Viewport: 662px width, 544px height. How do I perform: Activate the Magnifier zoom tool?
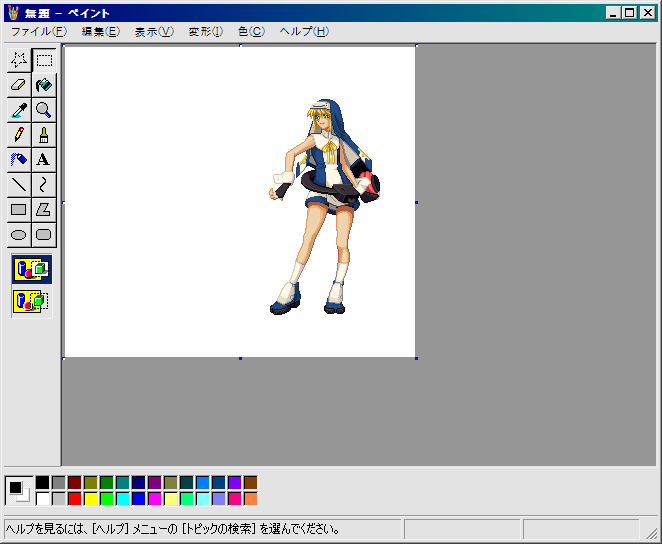click(44, 110)
